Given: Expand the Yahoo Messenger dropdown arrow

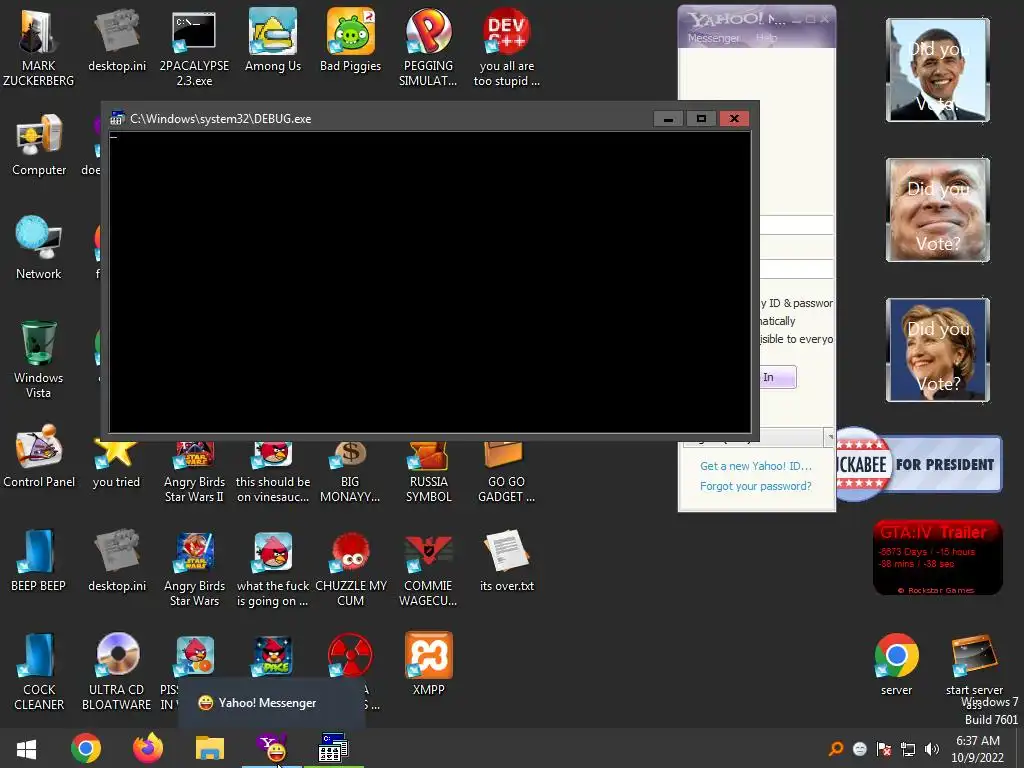Looking at the screenshot, I should pos(829,436).
